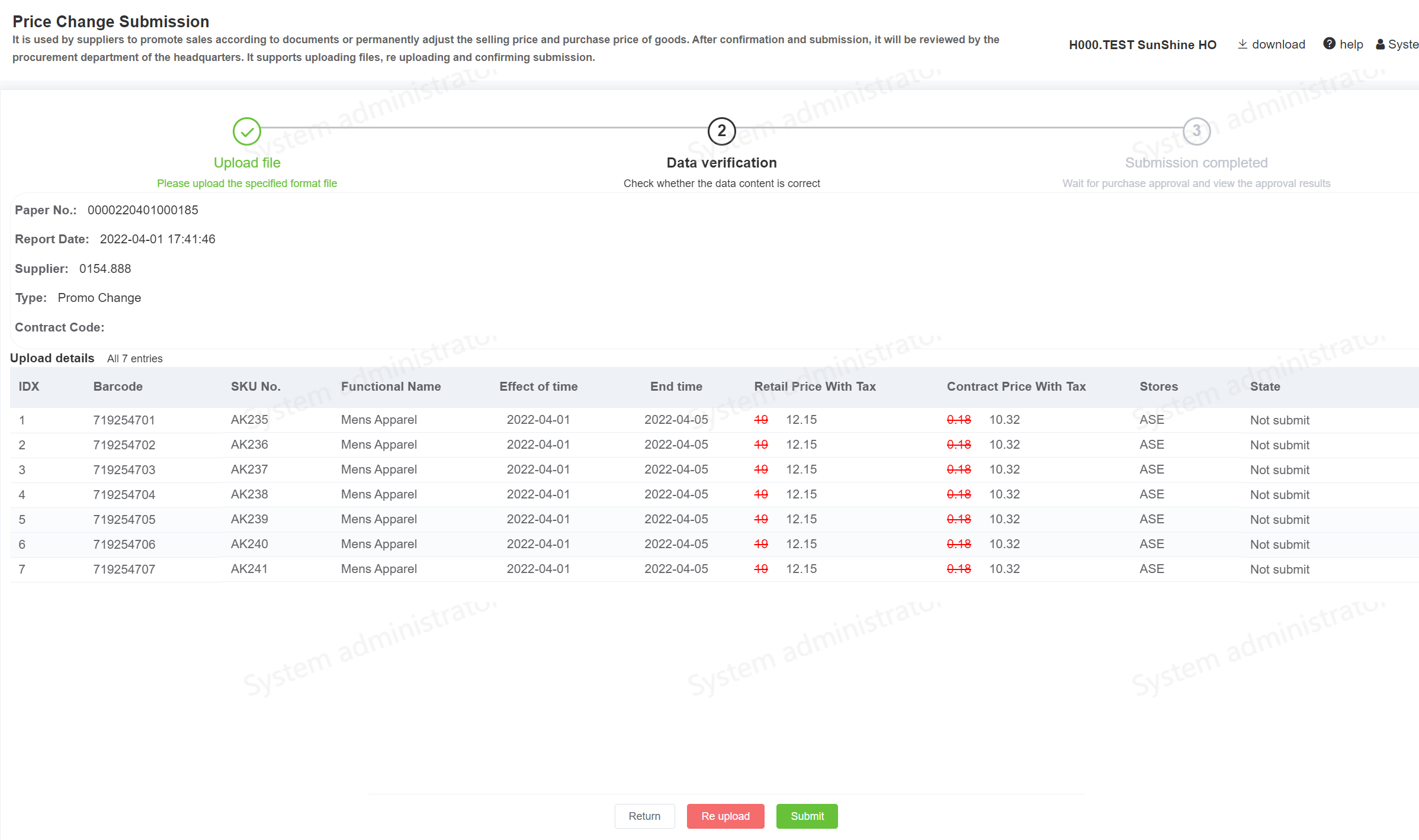The width and height of the screenshot is (1419, 840).
Task: Click H000.TEST SunShine HO organization label
Action: (1142, 45)
